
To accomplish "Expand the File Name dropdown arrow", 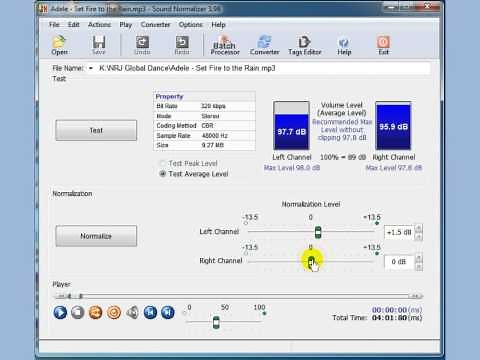I will [91, 68].
